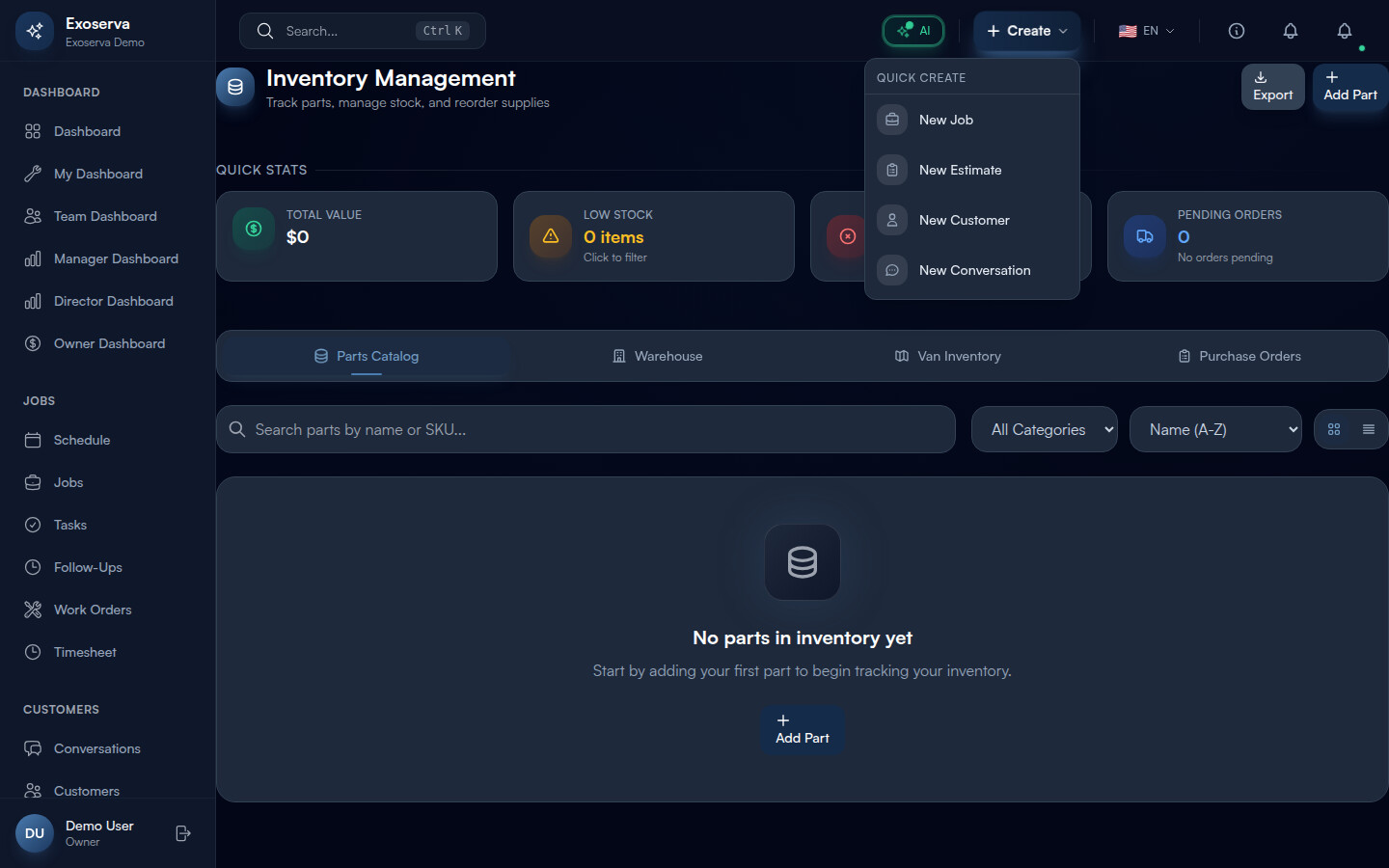Click the info circle icon in header
Viewport: 1389px width, 868px height.
1236,31
